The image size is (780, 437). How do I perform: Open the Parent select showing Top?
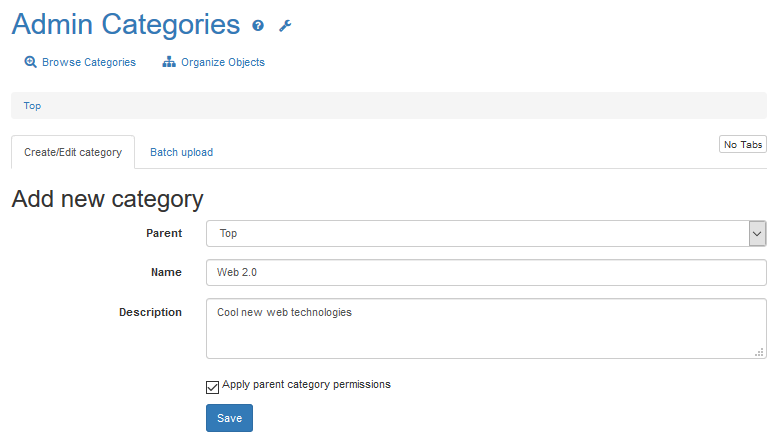click(x=486, y=233)
